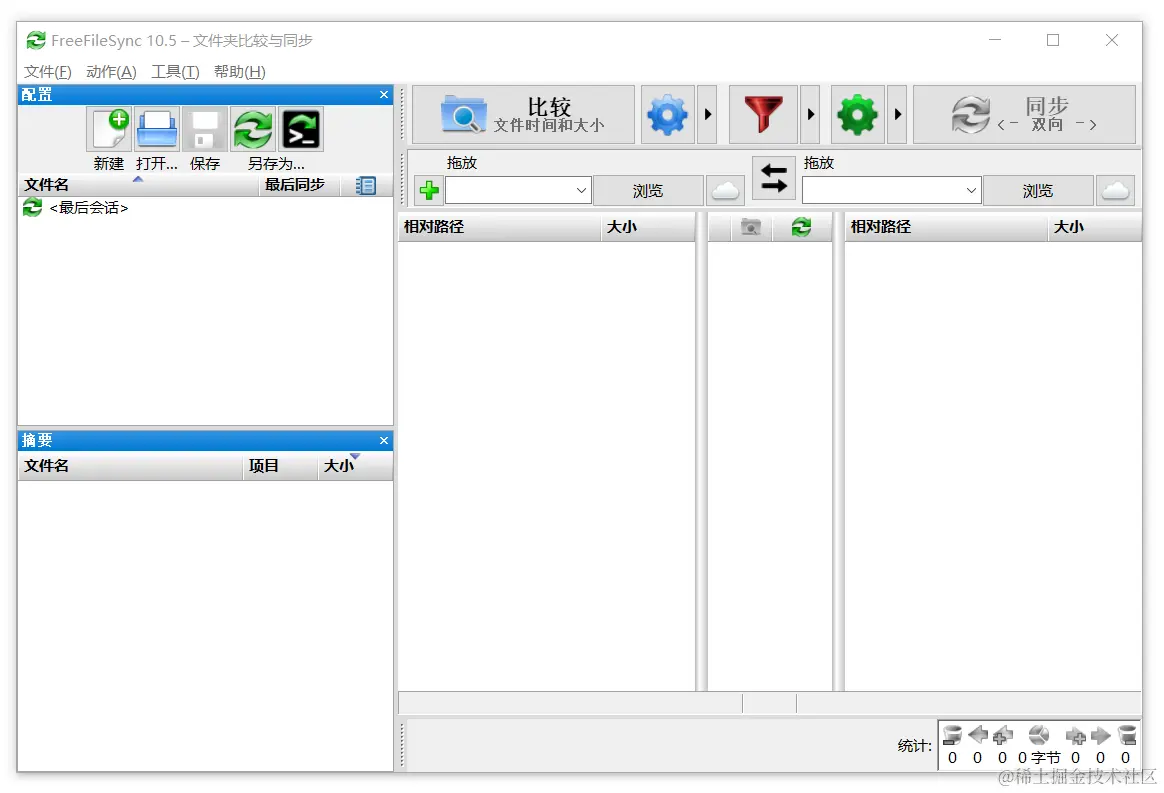Sort summary by 项目 header
The image size is (1164, 793).
coord(280,466)
